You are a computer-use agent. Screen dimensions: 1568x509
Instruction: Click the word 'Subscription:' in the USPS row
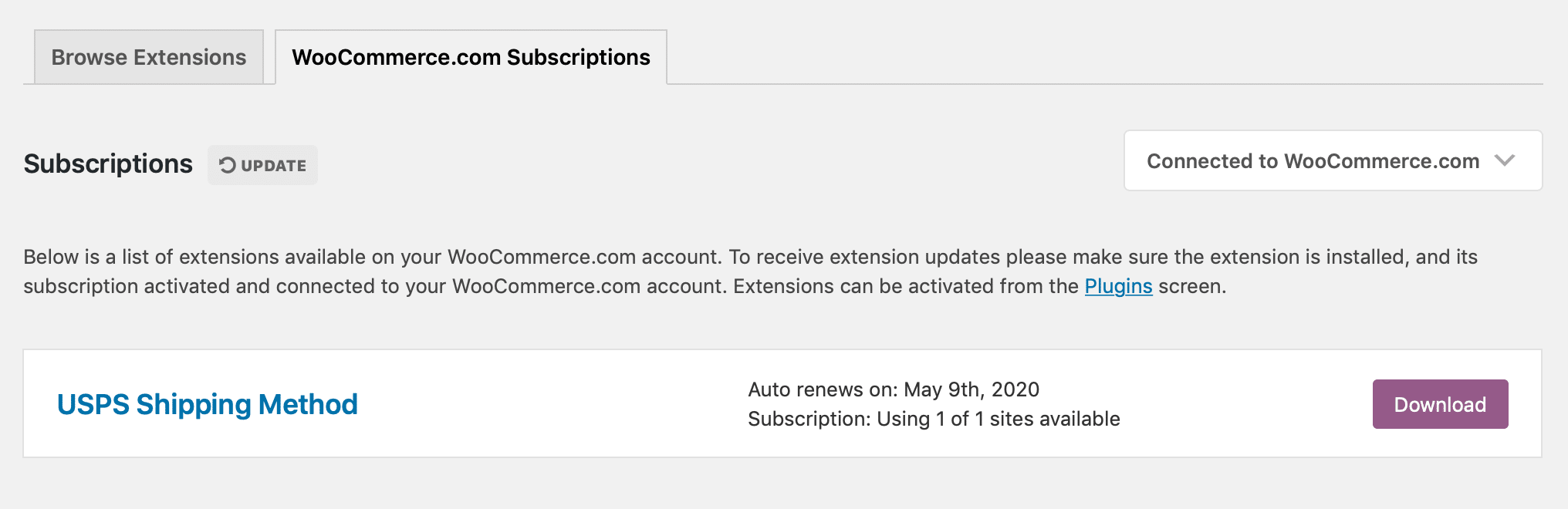point(809,419)
